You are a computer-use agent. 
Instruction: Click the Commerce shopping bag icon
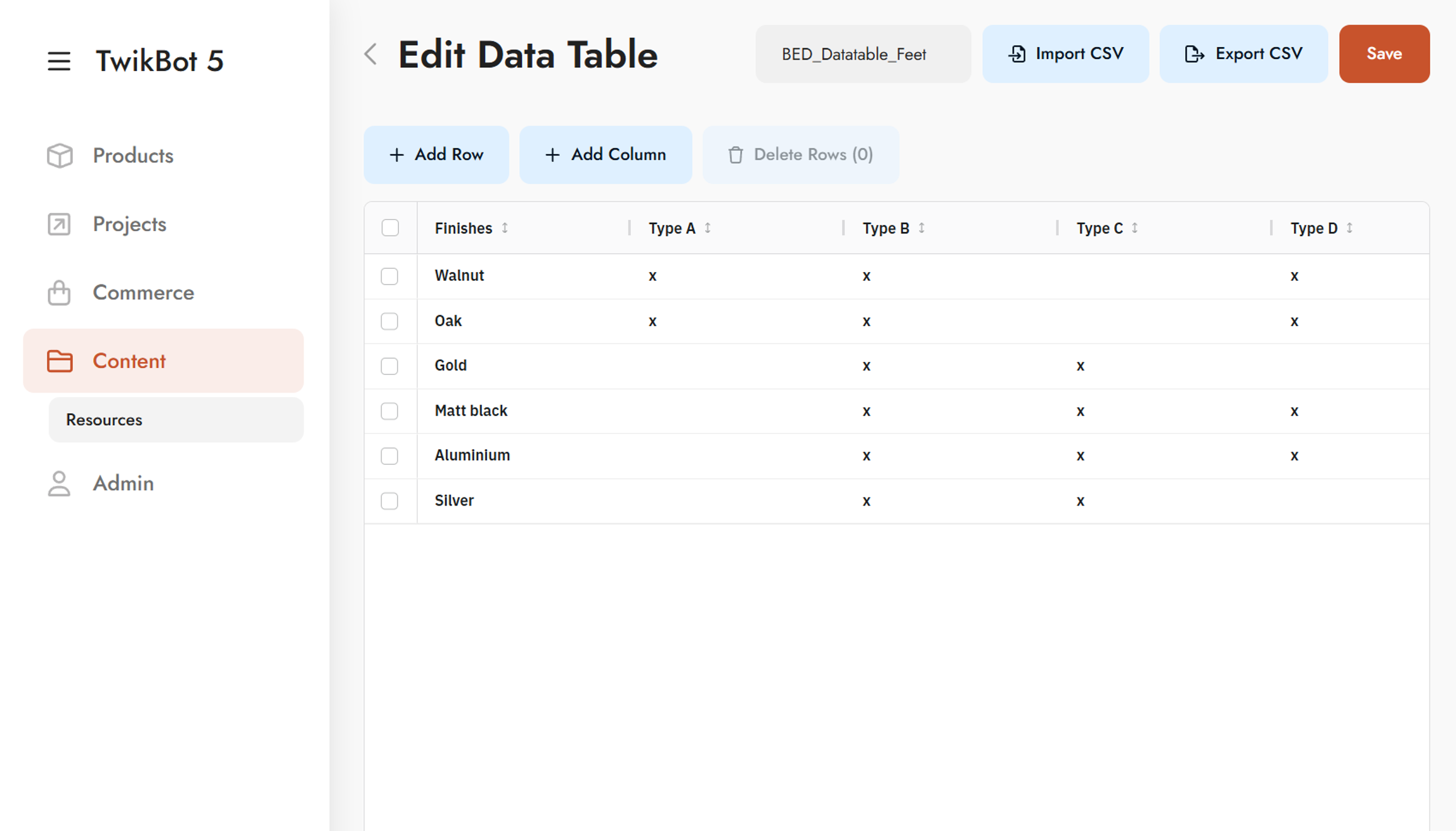60,293
